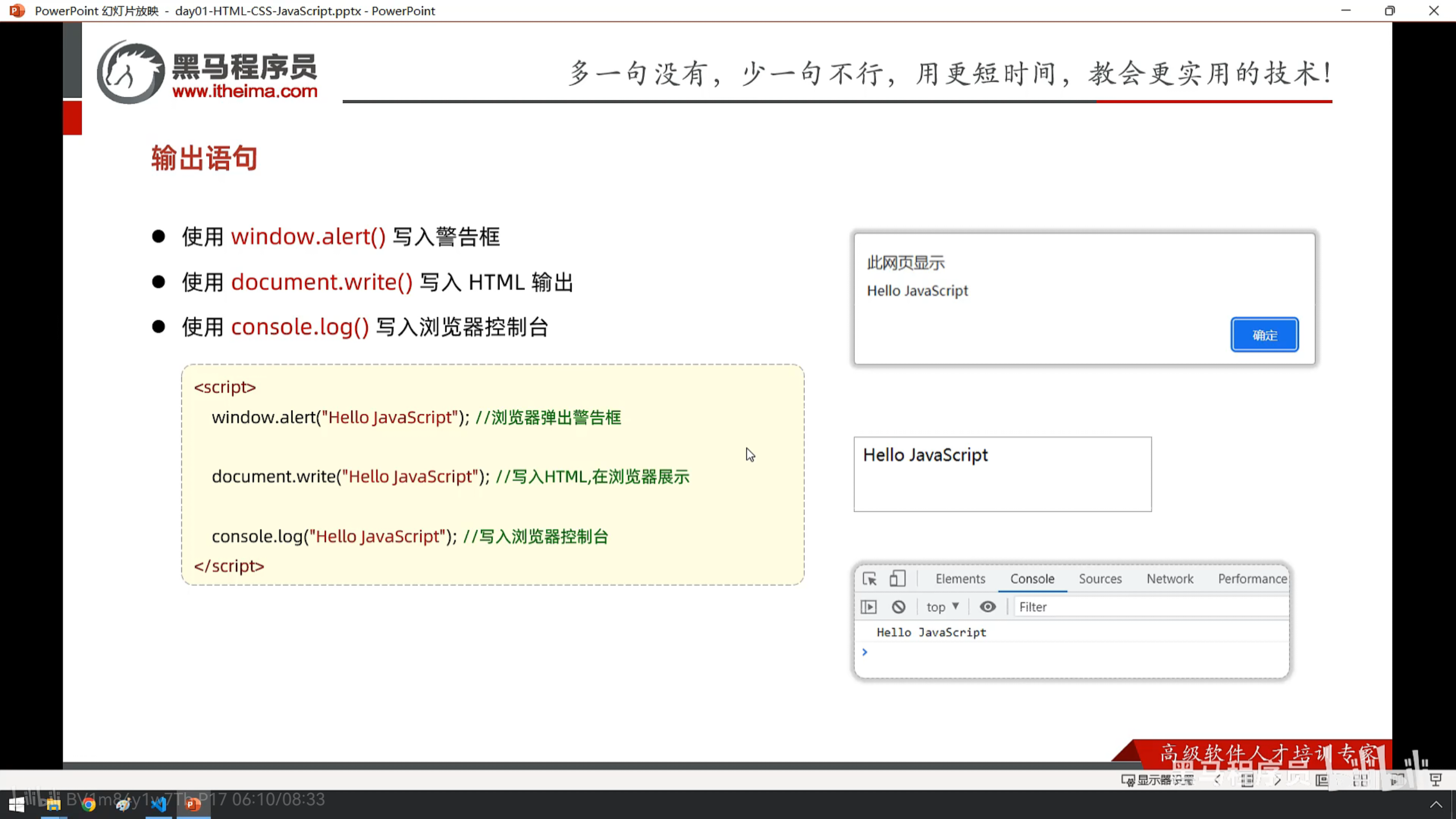1456x819 pixels.
Task: Click the Slide Show view icon
Action: [1436, 780]
